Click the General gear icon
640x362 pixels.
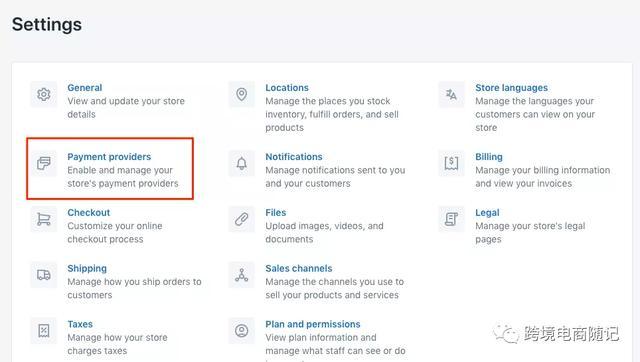click(44, 94)
